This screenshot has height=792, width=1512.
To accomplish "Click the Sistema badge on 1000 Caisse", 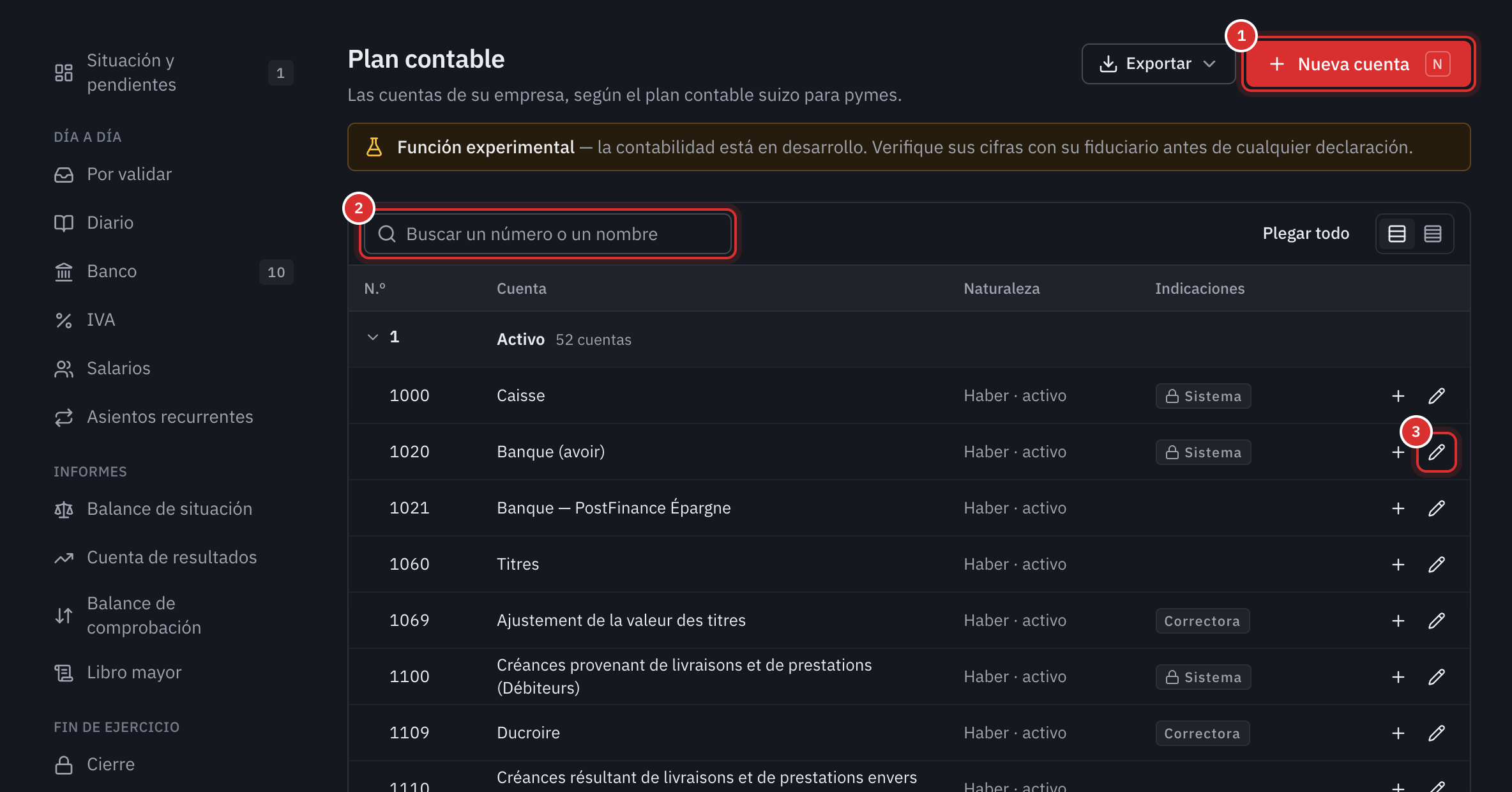I will point(1203,396).
